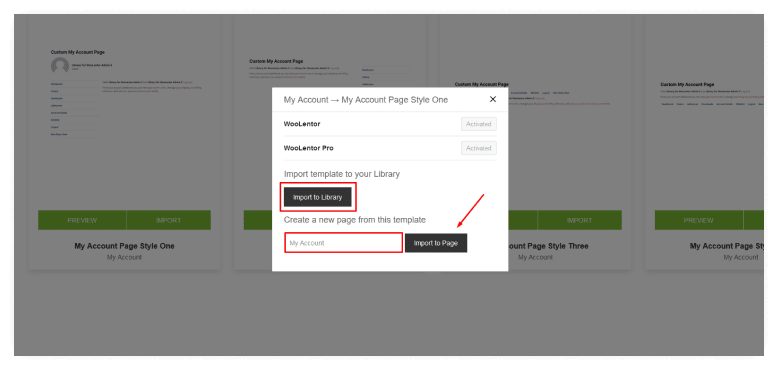The height and width of the screenshot is (370, 778).
Task: Click WooLentor Pro Activated status button
Action: [478, 148]
